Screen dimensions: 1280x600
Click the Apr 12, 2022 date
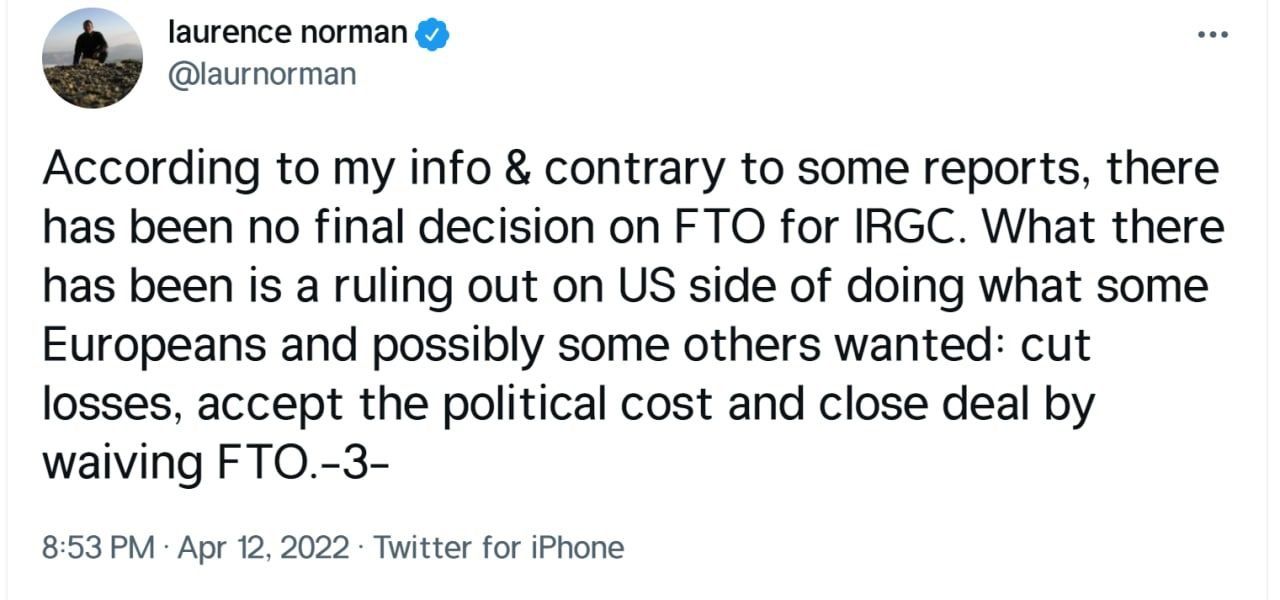[264, 548]
